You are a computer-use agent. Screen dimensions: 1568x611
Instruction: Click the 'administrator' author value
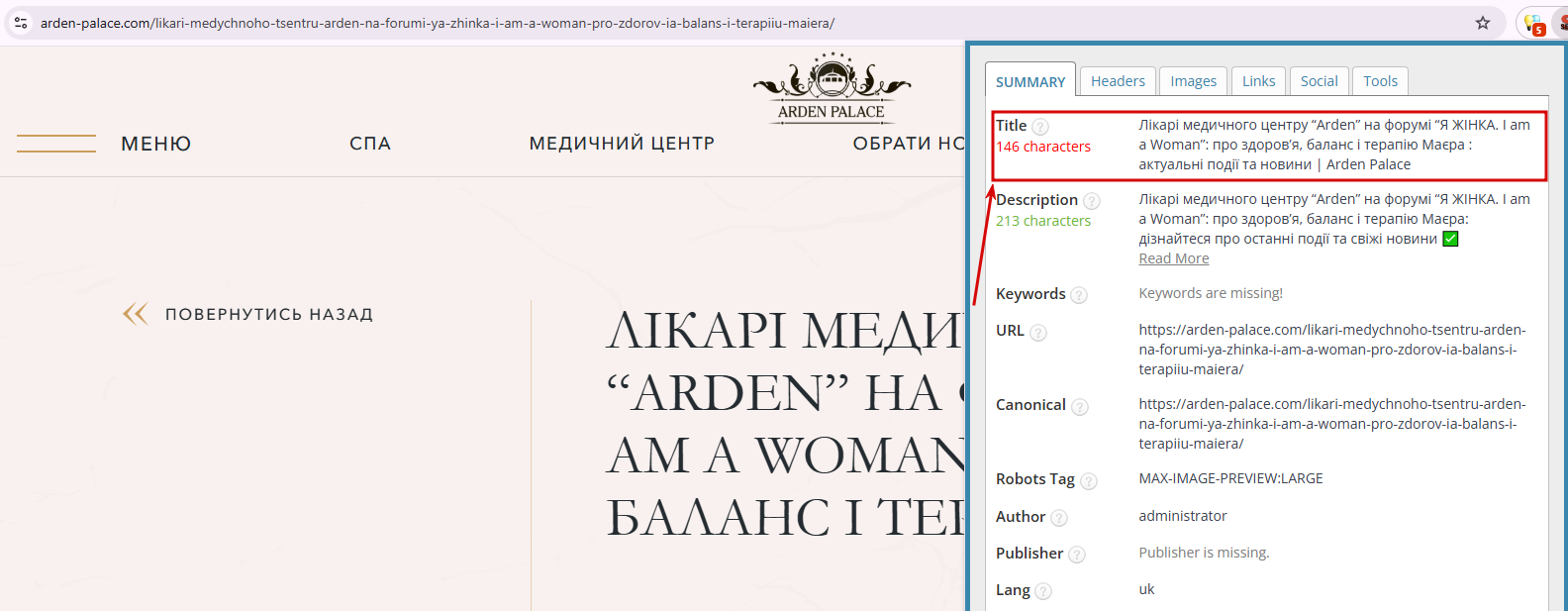(1183, 516)
